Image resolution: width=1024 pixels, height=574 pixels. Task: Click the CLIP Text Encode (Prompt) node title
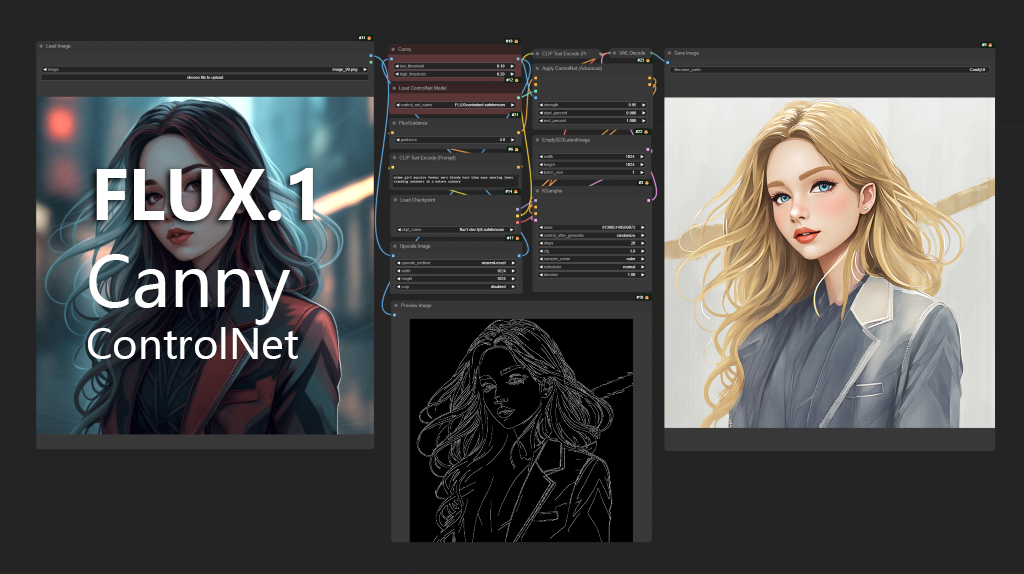coord(428,158)
